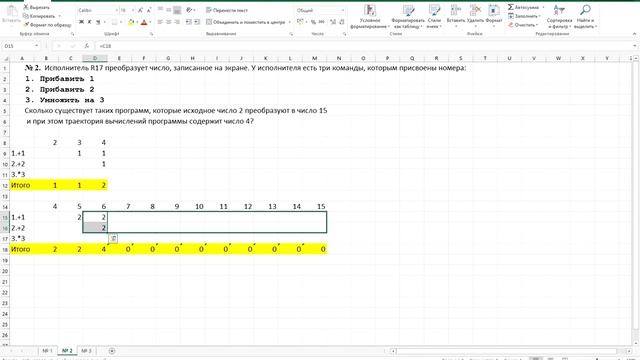Select the yellow Итого cell in row 12
Viewport: 640px width, 360px height.
pos(22,185)
